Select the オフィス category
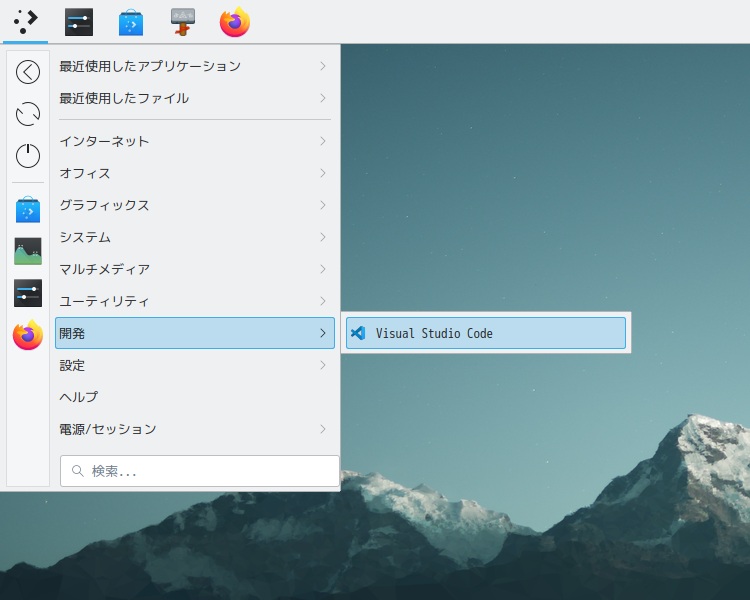Image resolution: width=750 pixels, height=600 pixels. tap(195, 173)
